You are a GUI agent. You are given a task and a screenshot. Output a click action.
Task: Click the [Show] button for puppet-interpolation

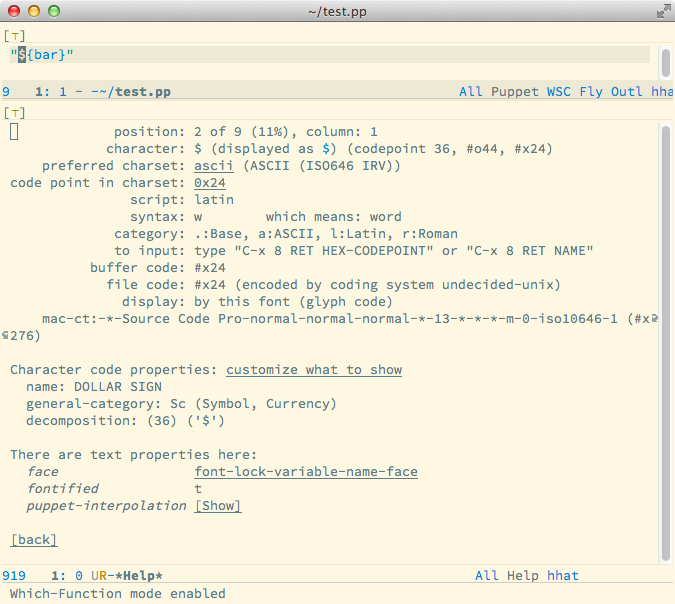[x=218, y=506]
